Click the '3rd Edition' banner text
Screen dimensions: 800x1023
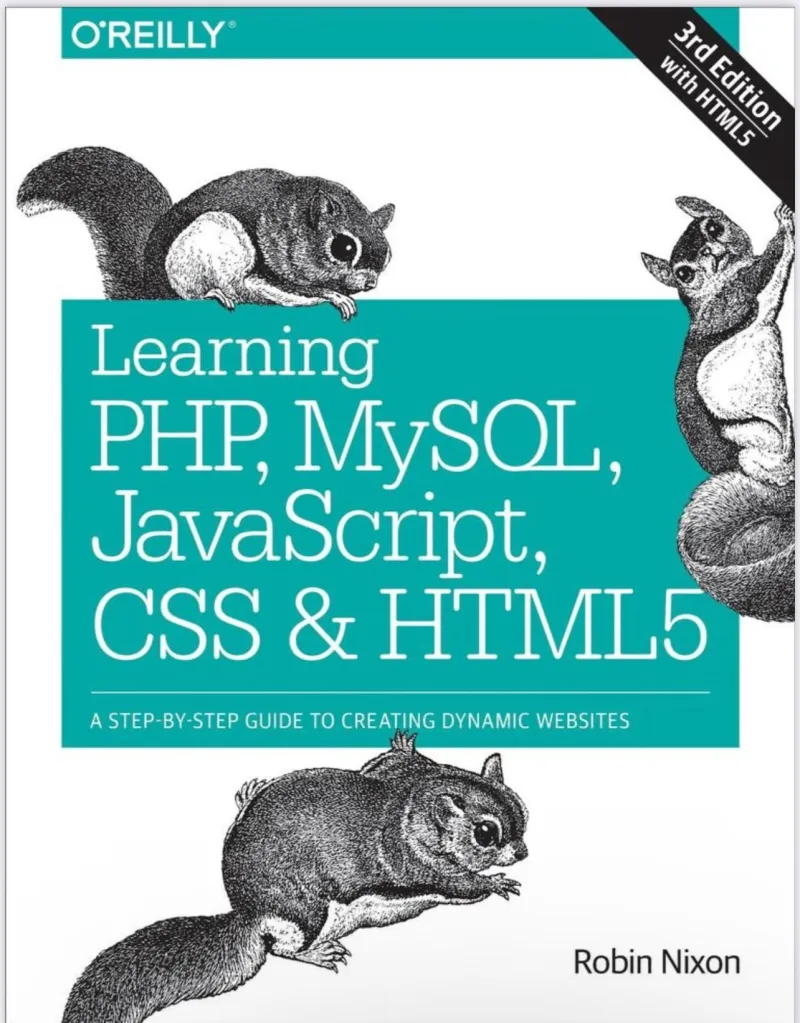coord(726,74)
